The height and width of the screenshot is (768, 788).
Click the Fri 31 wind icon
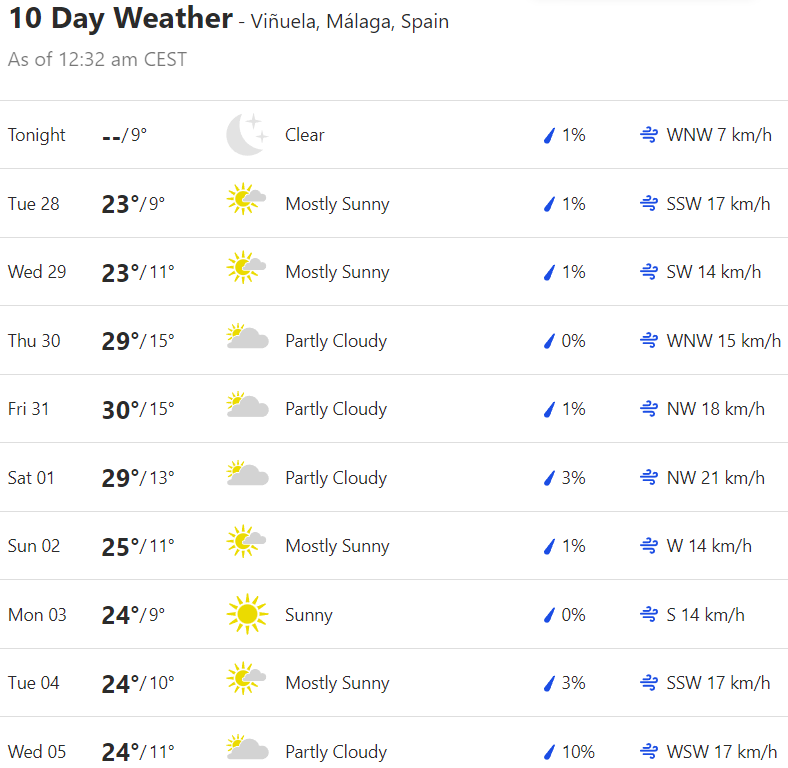649,409
